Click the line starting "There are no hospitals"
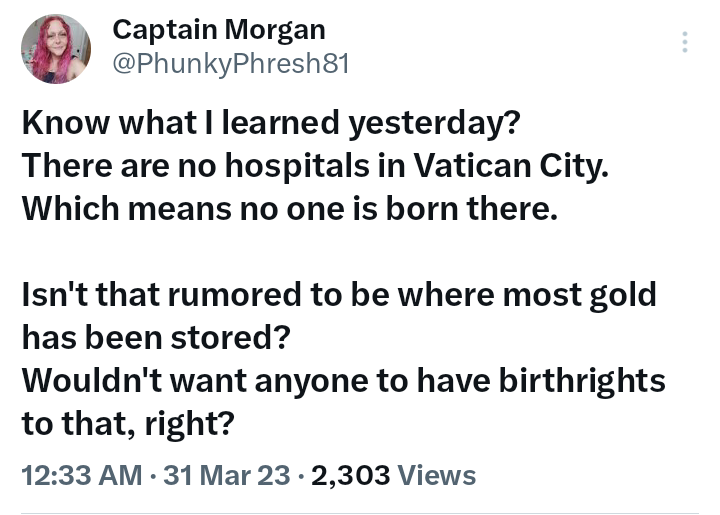This screenshot has width=720, height=515. point(314,165)
